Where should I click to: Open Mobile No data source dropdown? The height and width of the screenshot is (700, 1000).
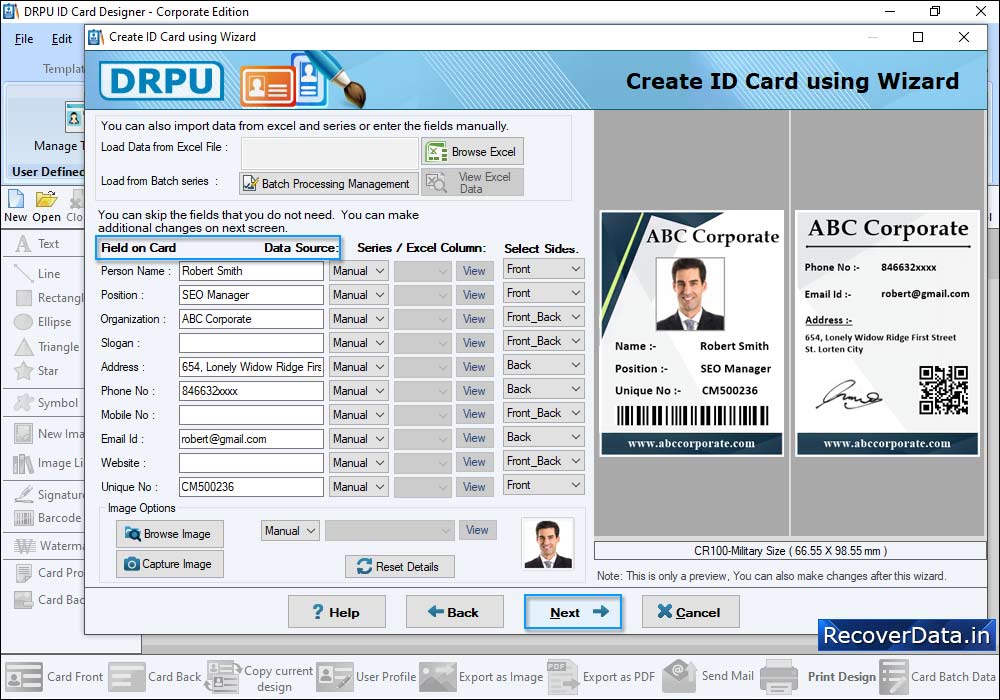(x=358, y=415)
